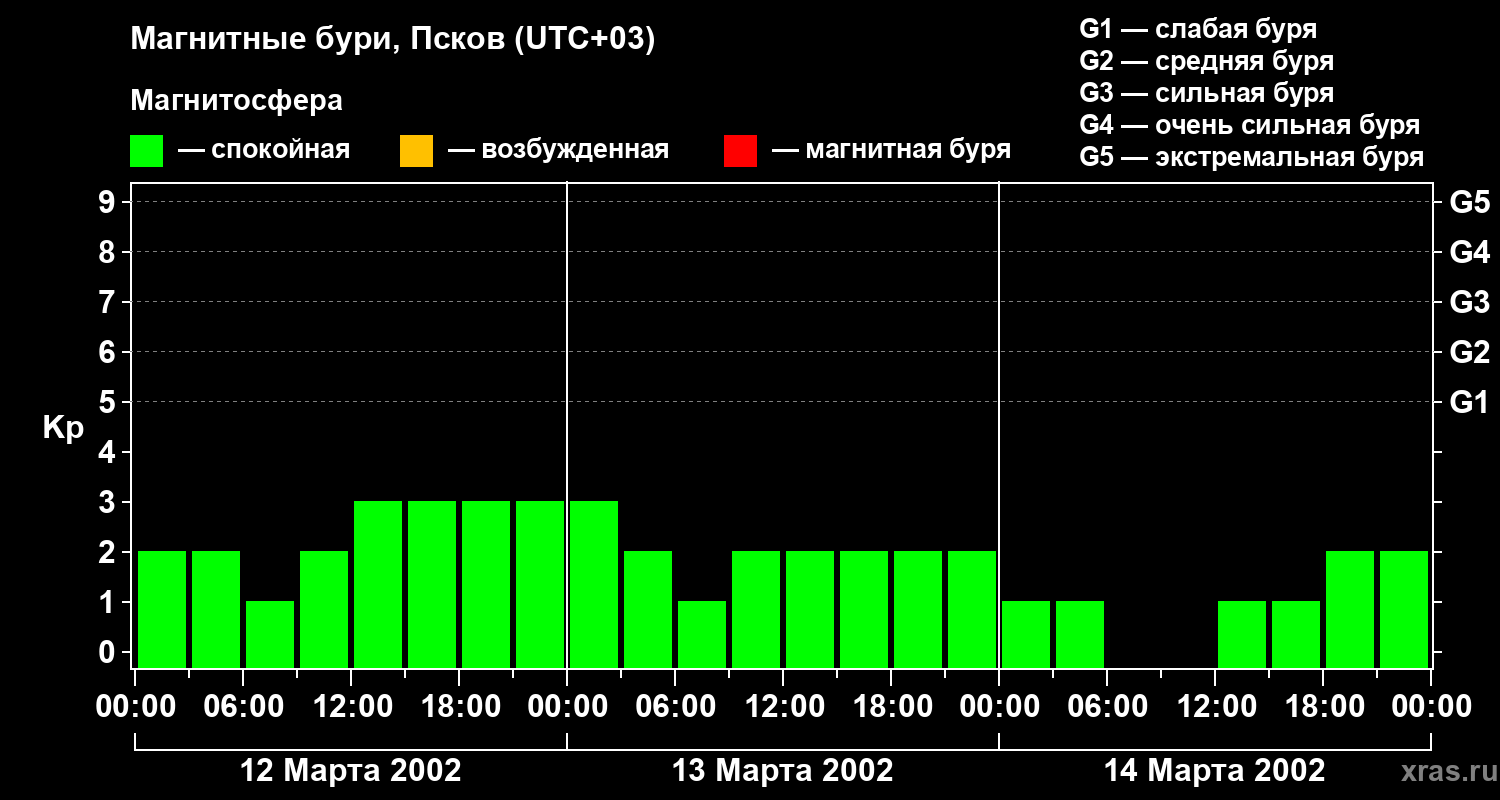Click the G1 label on right axis
Viewport: 1500px width, 800px height.
tap(1469, 403)
